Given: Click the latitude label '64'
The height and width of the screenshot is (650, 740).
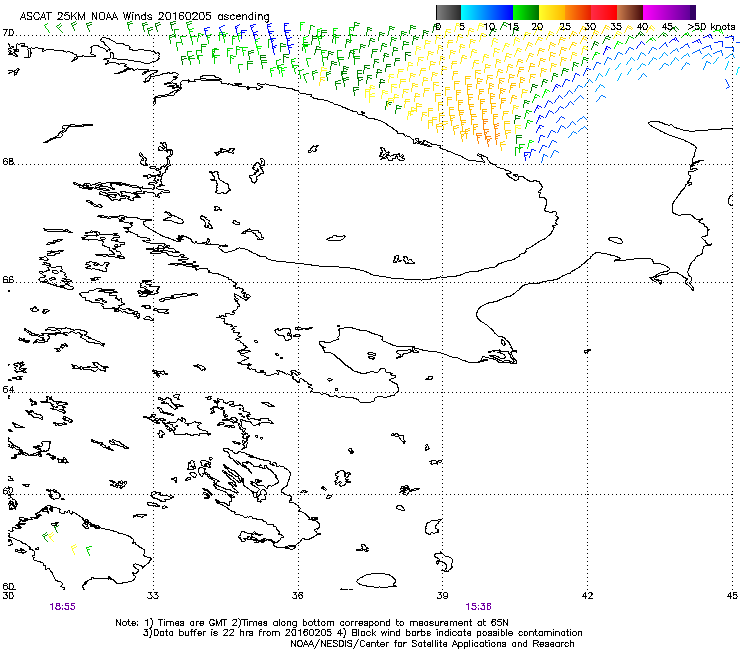Looking at the screenshot, I should 8,390.
